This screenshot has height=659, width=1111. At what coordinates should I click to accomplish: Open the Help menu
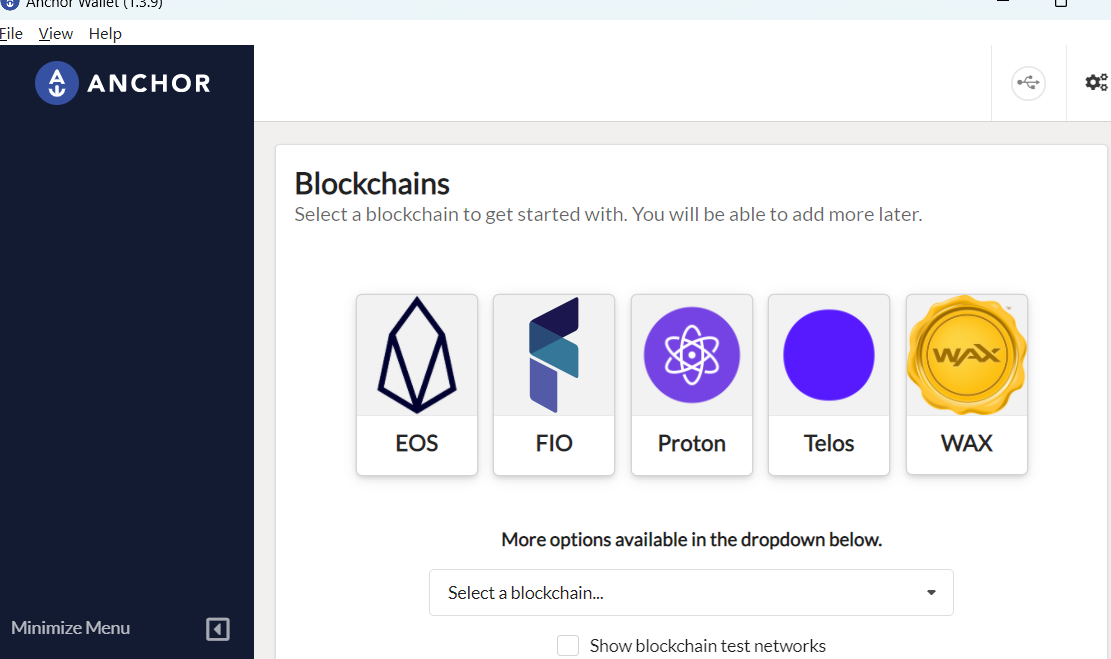(x=105, y=33)
